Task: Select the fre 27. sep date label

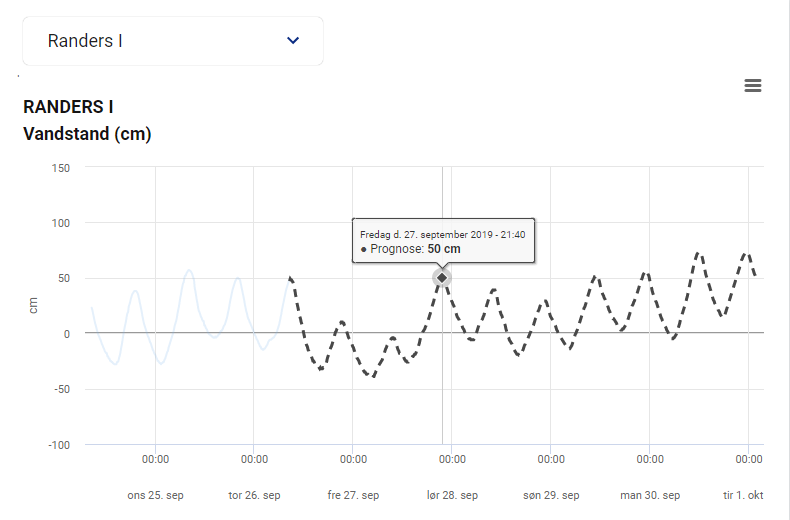Action: coord(353,495)
